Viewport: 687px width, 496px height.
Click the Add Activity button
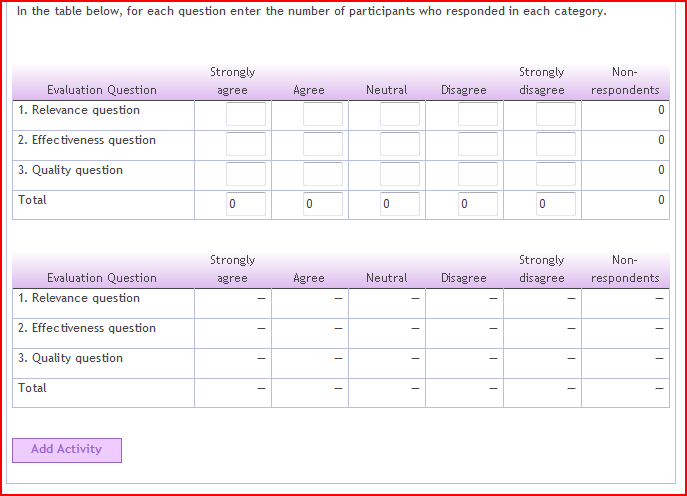click(x=67, y=450)
